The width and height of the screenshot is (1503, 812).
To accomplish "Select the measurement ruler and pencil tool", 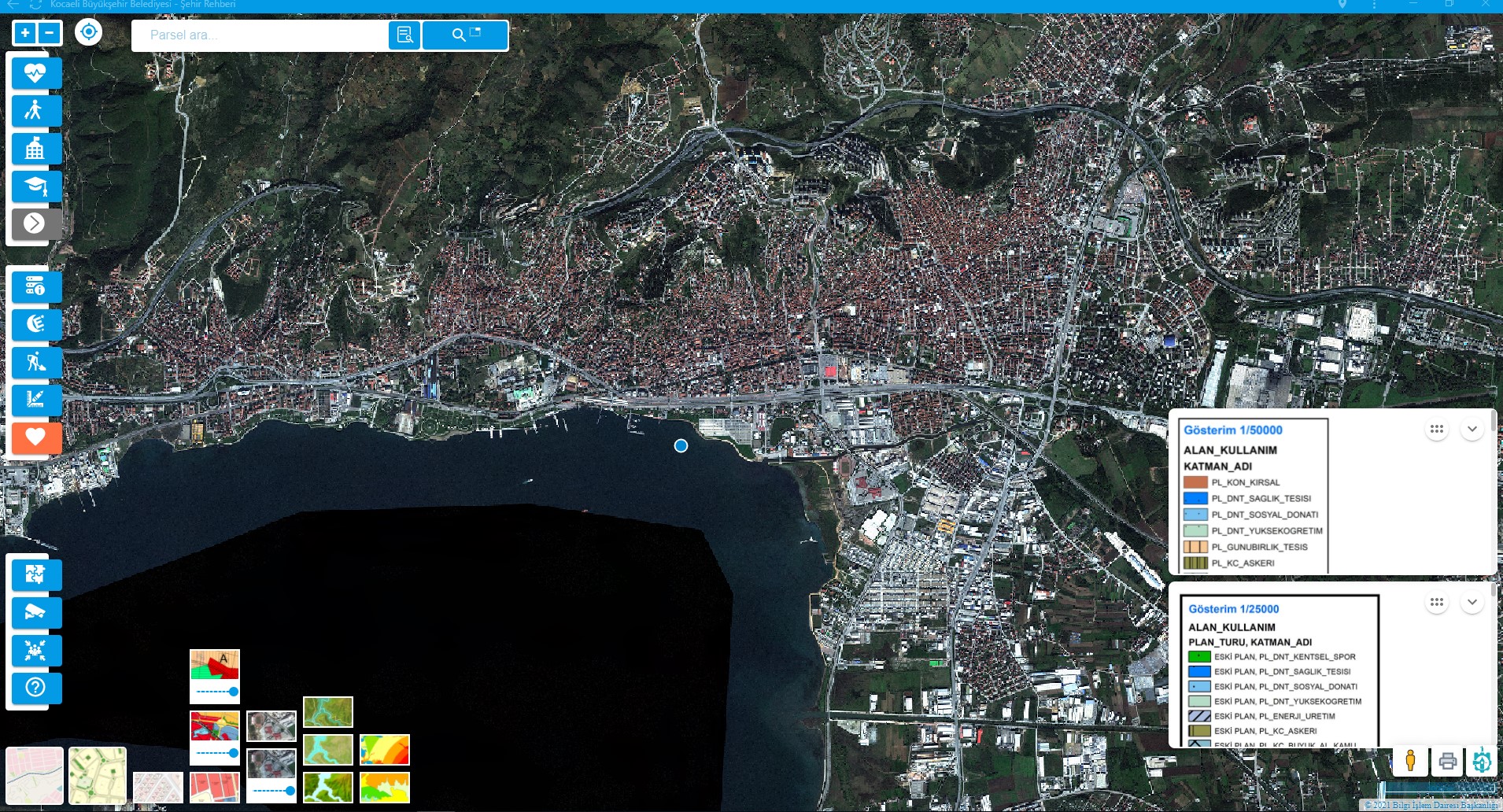I will point(35,400).
